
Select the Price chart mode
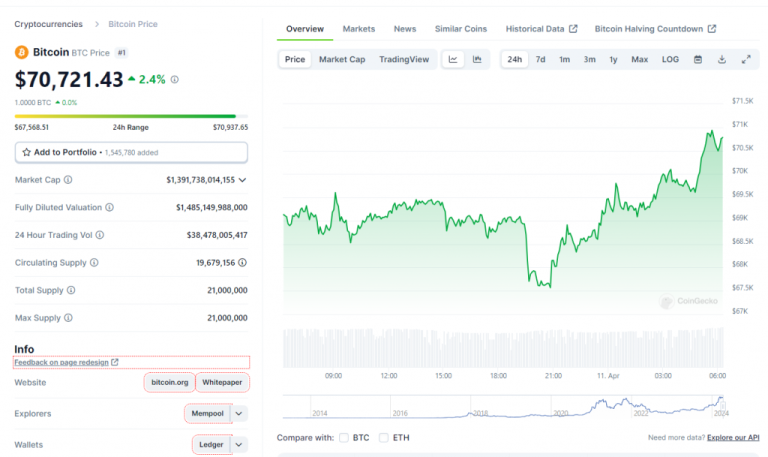295,59
